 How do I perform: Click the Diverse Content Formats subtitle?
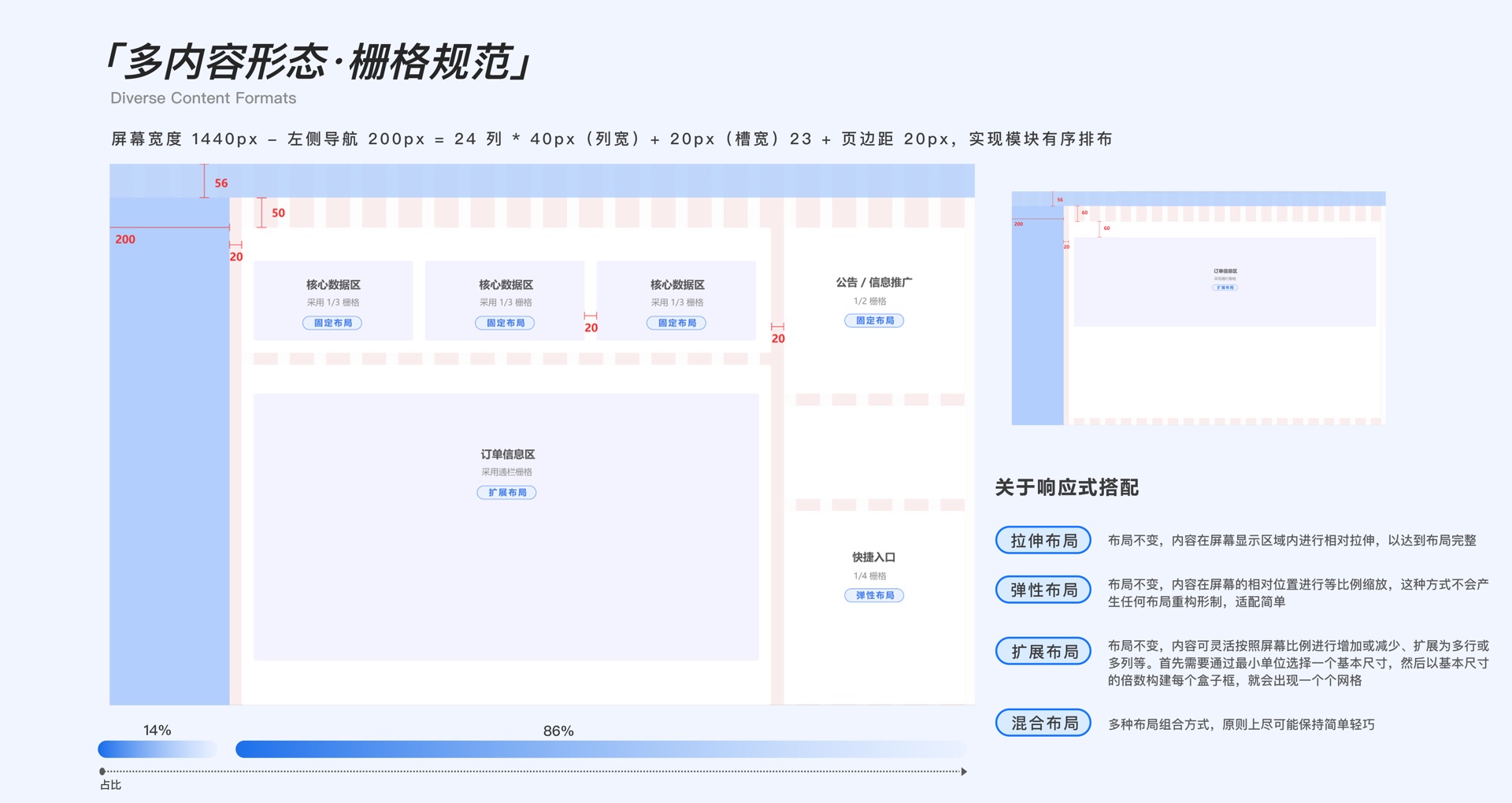coord(203,98)
